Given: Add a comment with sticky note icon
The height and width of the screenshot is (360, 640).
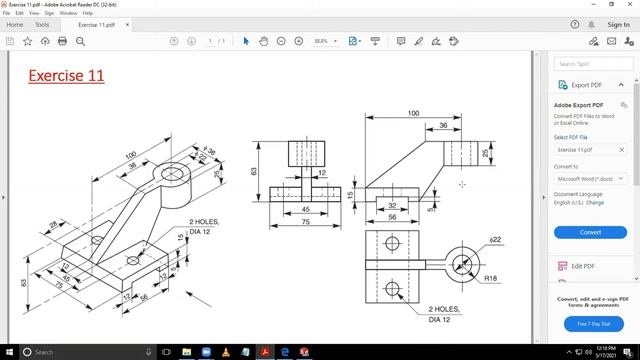Looking at the screenshot, I should [x=401, y=41].
